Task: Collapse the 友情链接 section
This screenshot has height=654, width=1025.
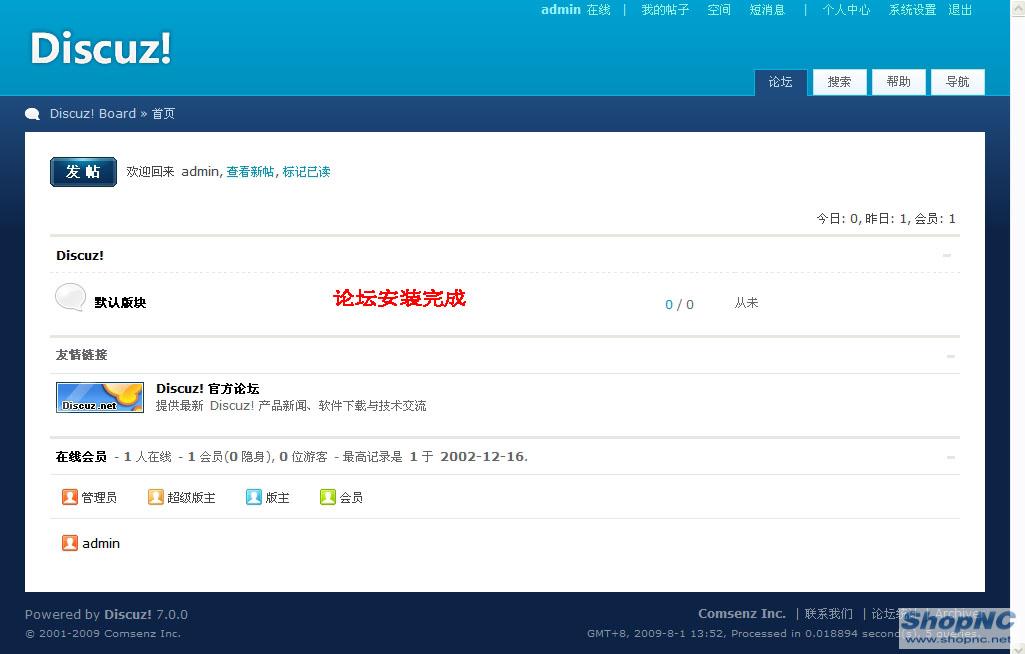Action: (950, 356)
